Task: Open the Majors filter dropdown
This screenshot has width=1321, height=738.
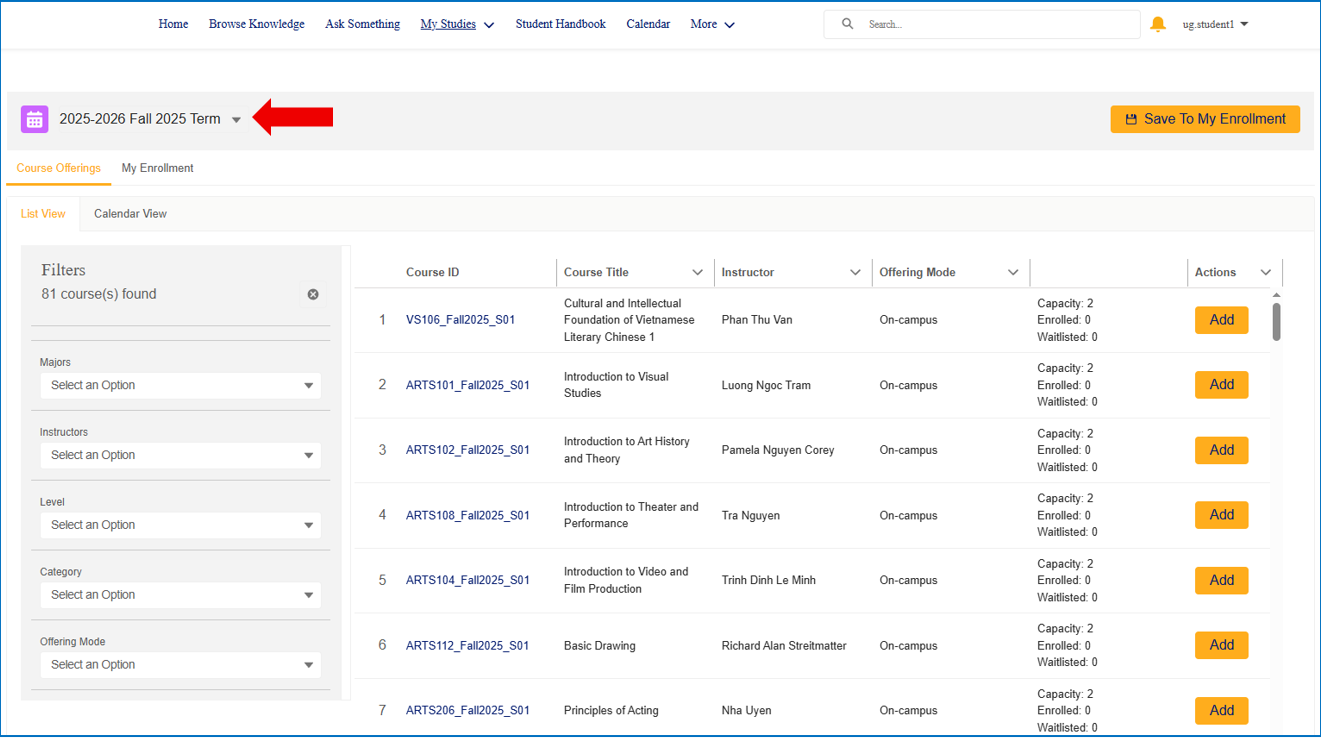Action: pyautogui.click(x=180, y=385)
